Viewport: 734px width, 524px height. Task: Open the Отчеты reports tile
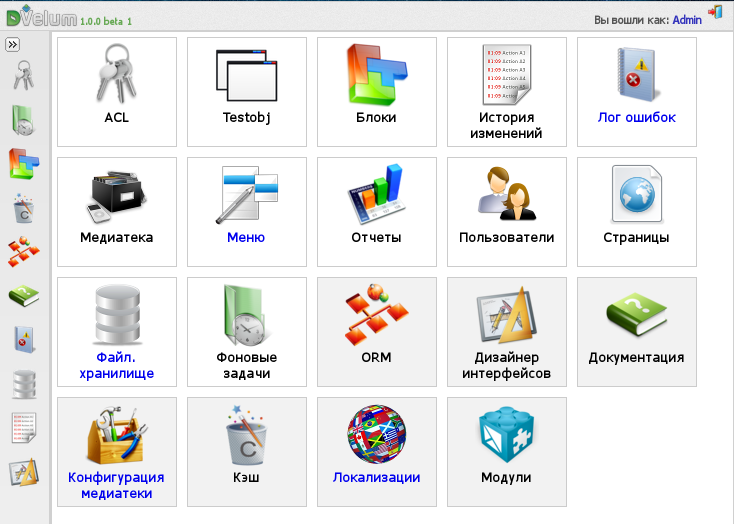[x=377, y=212]
